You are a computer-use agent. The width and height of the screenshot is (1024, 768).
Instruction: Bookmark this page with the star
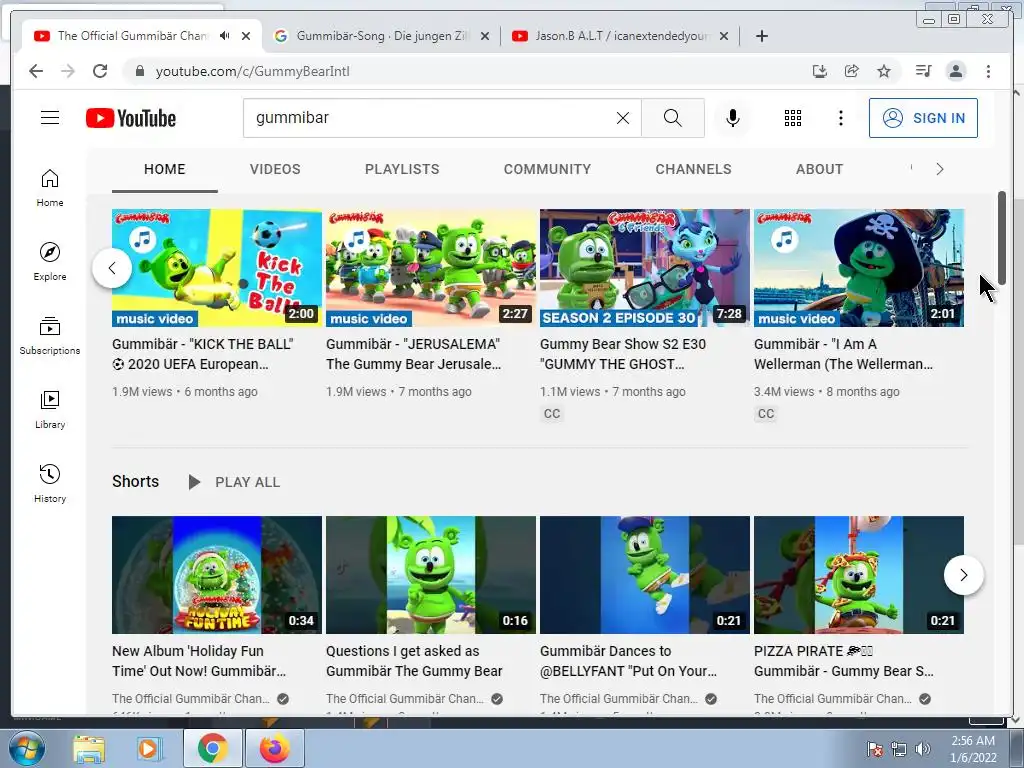pyautogui.click(x=884, y=71)
